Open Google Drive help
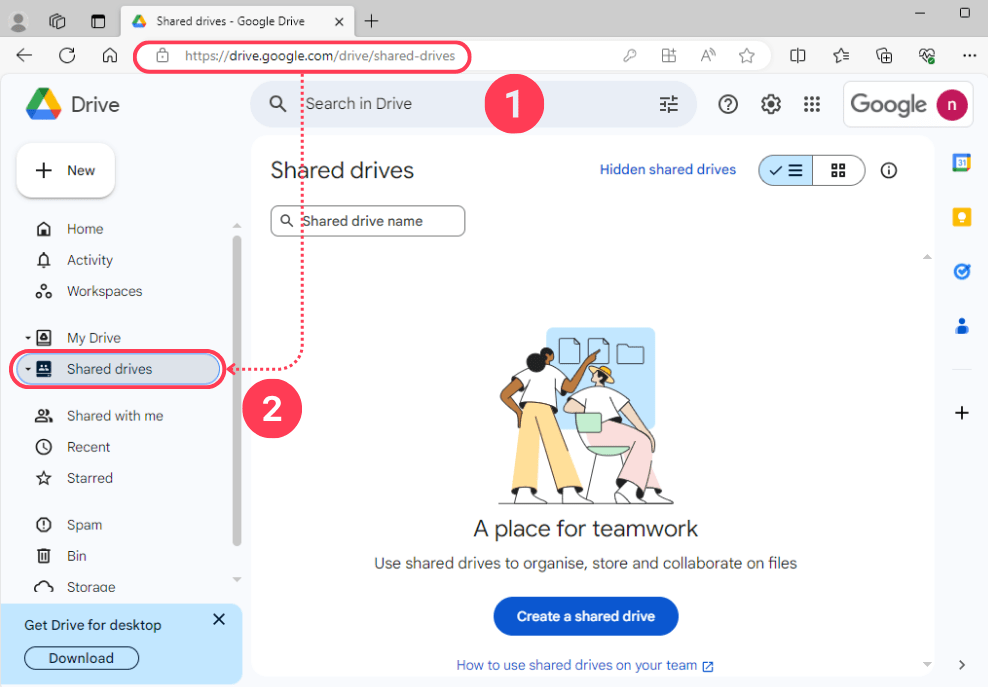988x687 pixels. pyautogui.click(x=727, y=103)
